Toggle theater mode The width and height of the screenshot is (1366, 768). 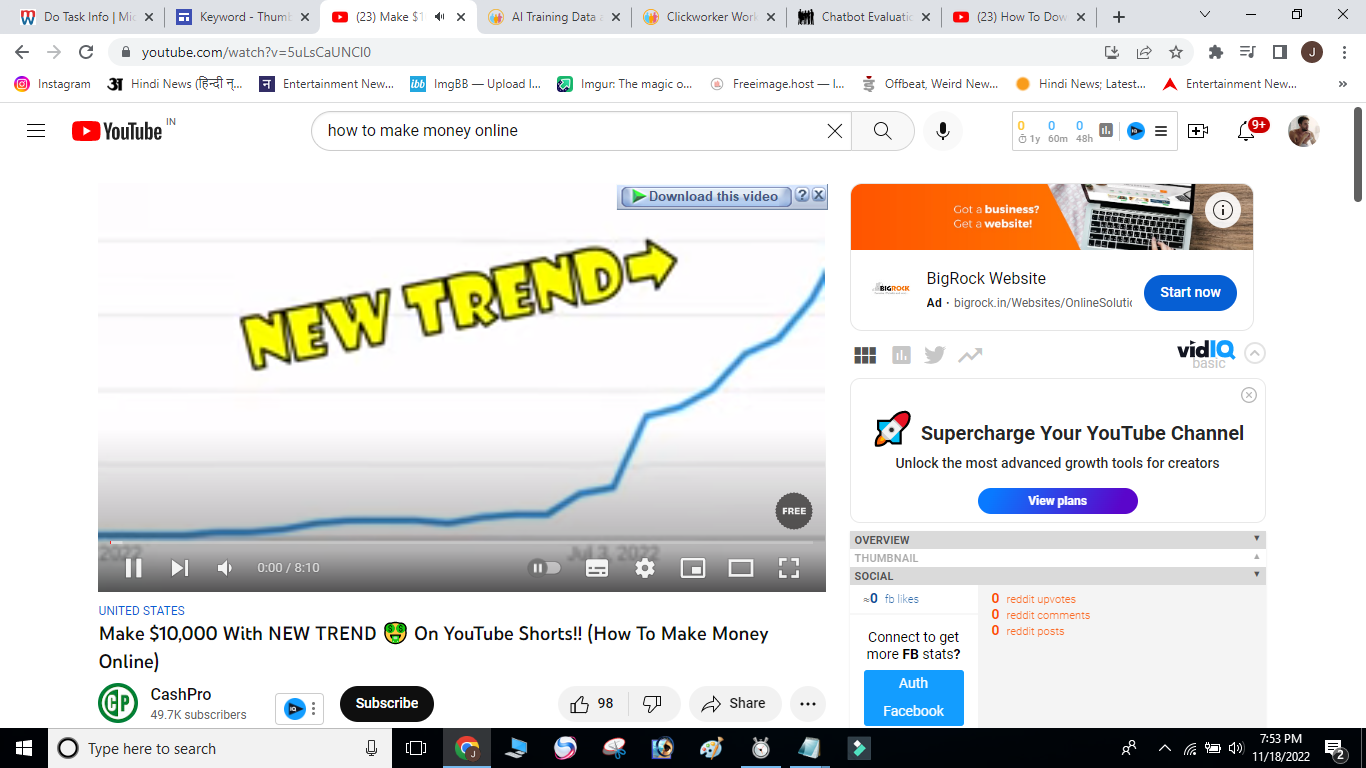pos(741,568)
